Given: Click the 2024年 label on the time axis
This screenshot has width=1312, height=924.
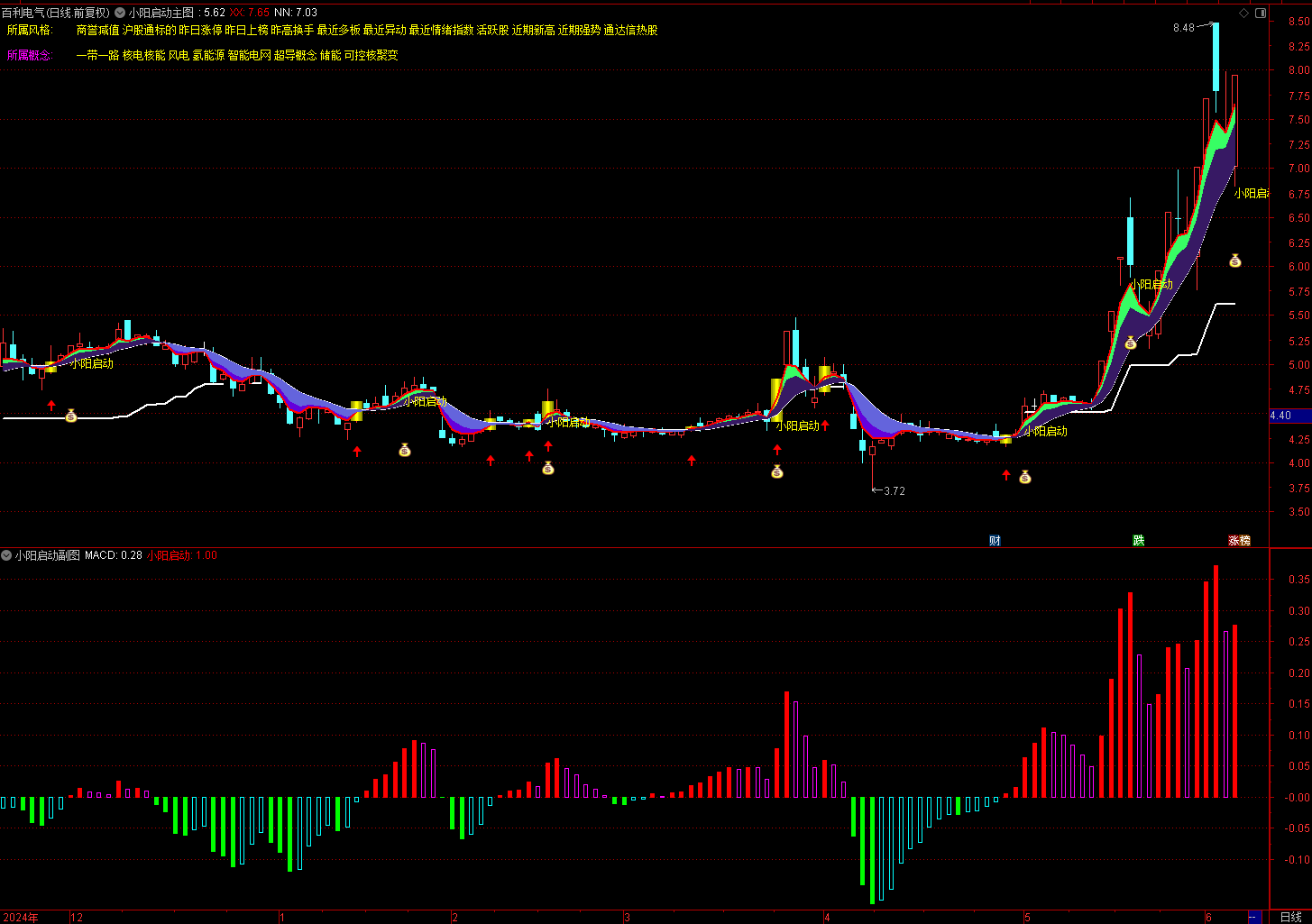Looking at the screenshot, I should [21, 918].
